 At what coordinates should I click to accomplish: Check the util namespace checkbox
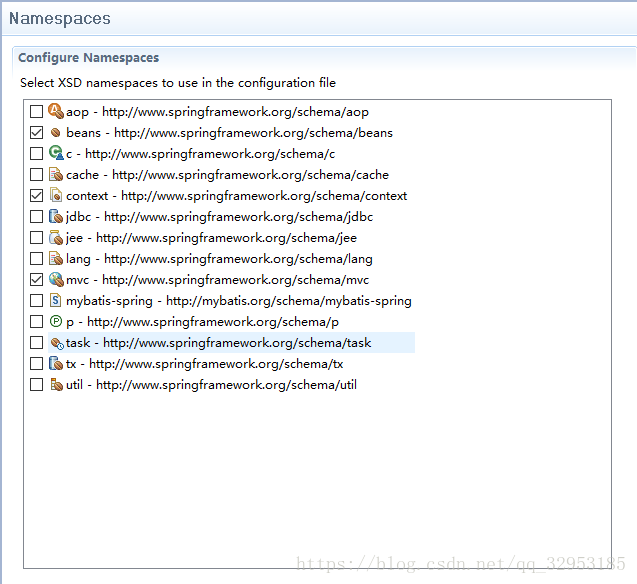37,385
